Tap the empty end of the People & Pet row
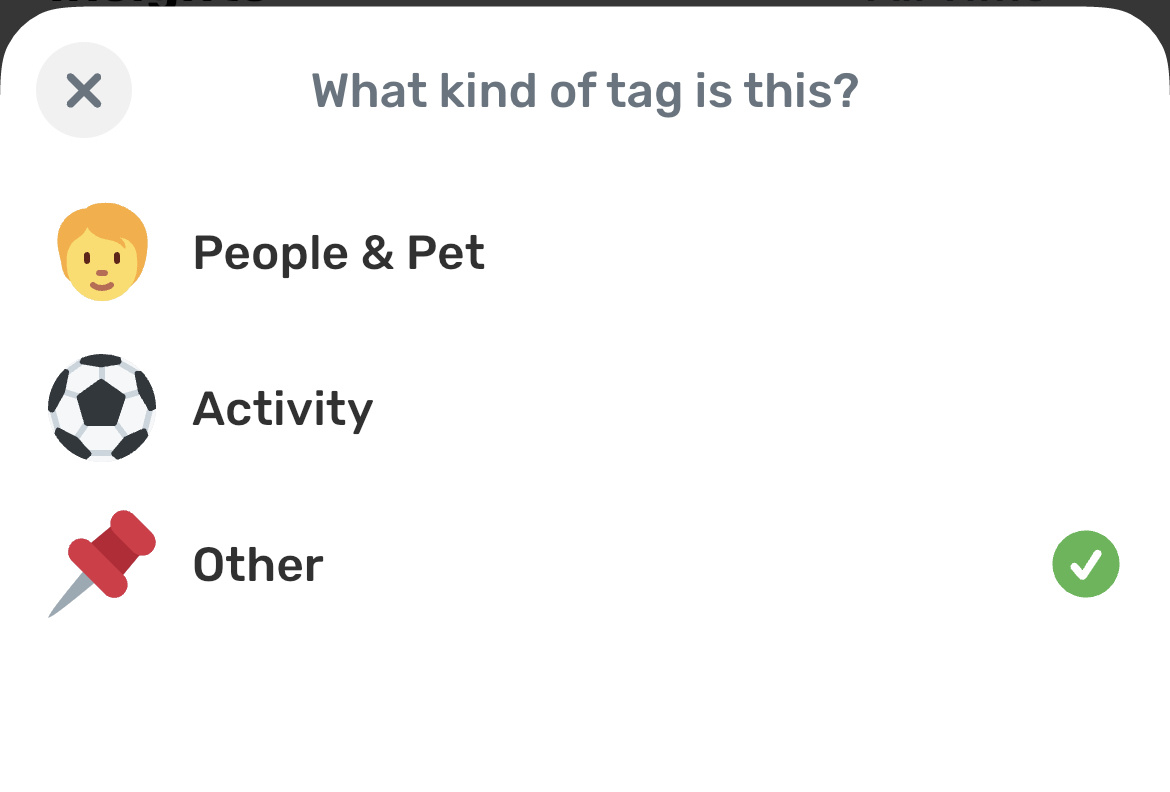1170x792 pixels. click(821, 252)
